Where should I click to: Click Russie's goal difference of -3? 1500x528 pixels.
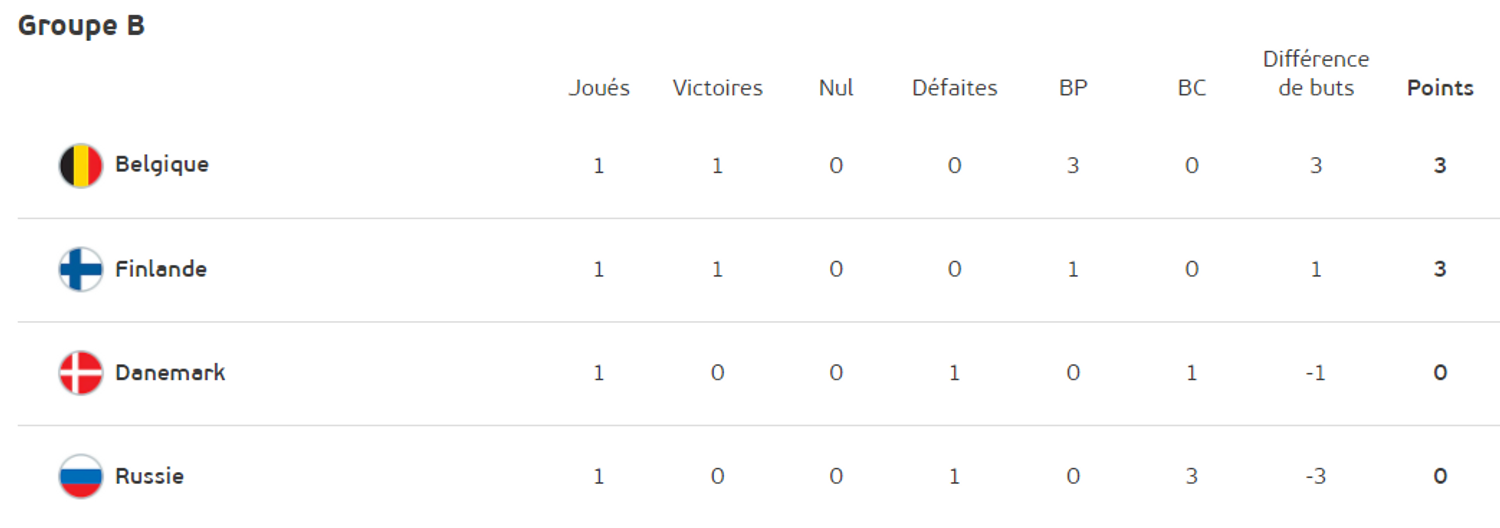pyautogui.click(x=1316, y=477)
